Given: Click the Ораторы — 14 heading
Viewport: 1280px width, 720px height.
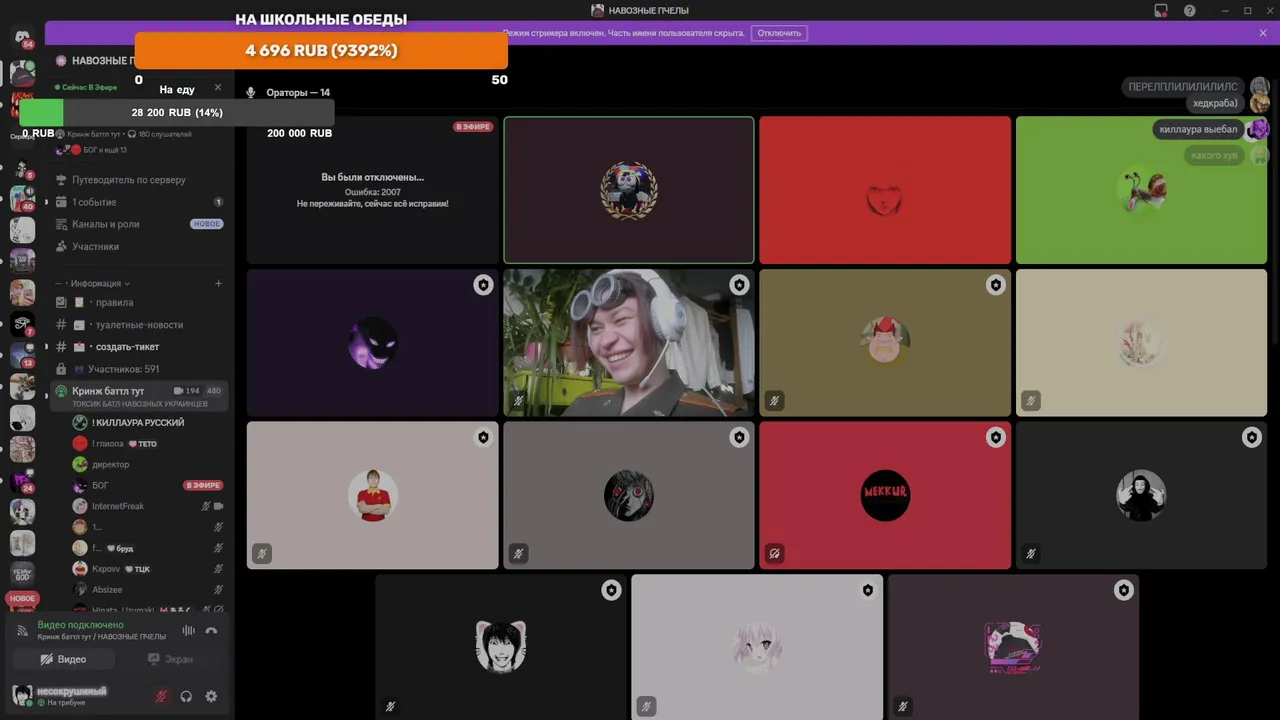Looking at the screenshot, I should point(298,92).
